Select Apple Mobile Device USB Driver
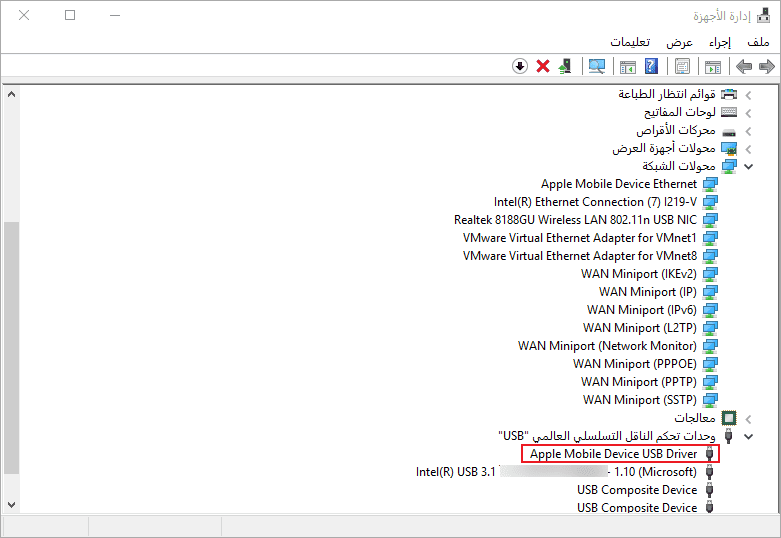781x538 pixels. click(614, 454)
